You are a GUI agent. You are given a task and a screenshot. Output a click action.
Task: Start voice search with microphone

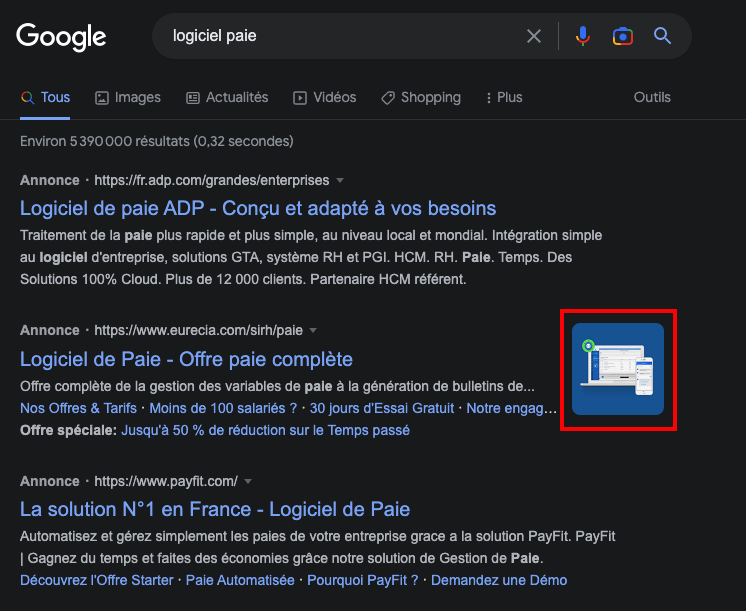click(582, 36)
